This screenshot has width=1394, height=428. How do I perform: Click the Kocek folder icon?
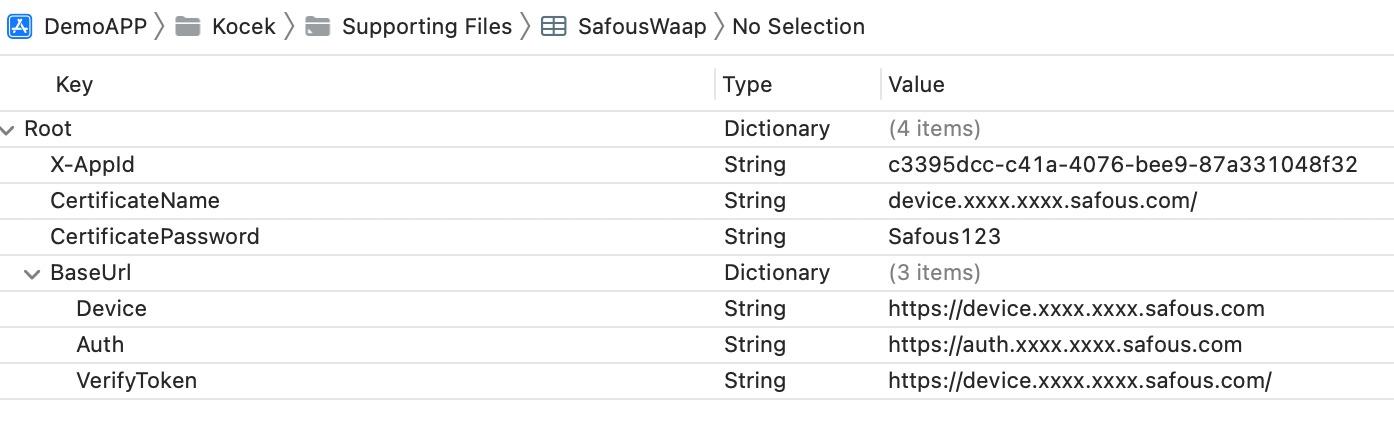click(x=188, y=26)
